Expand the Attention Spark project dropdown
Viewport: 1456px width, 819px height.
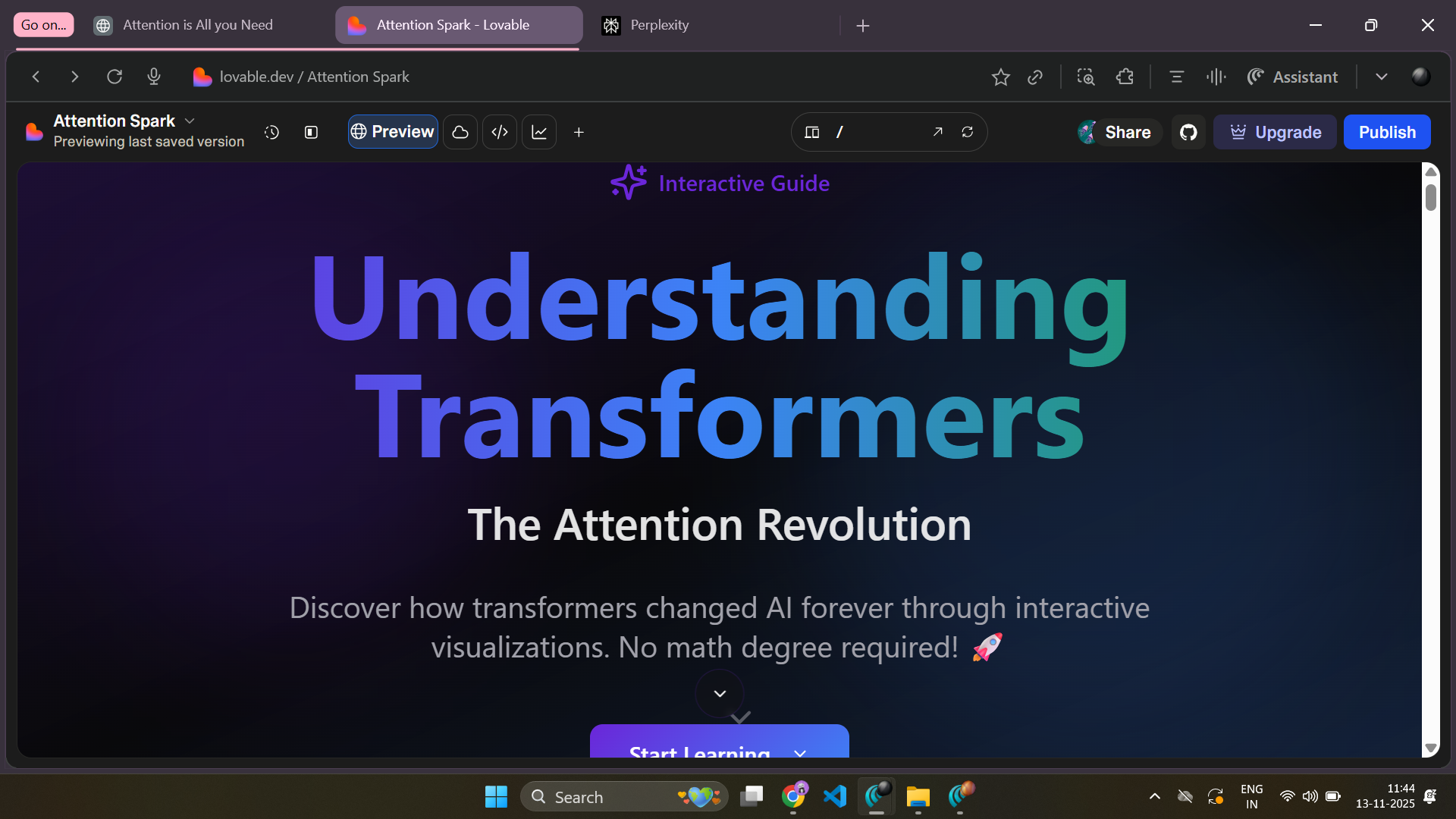189,121
